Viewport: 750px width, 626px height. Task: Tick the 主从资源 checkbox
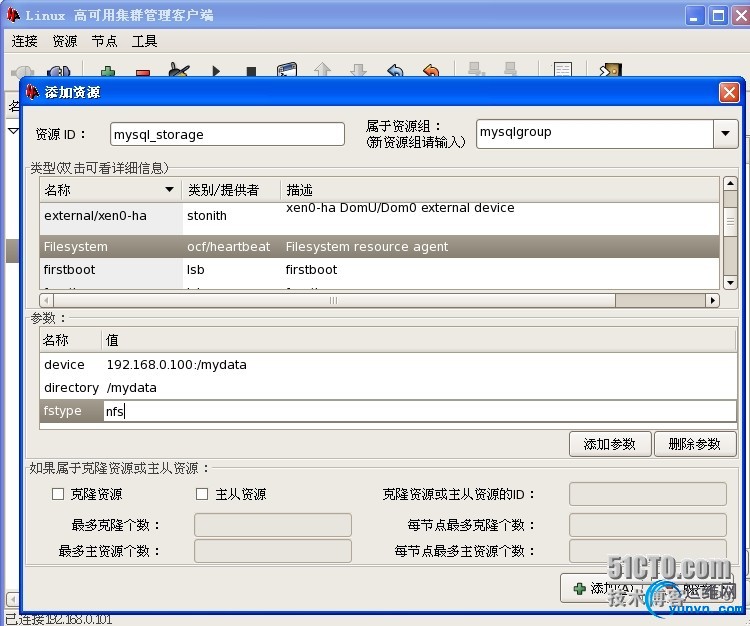tap(202, 494)
